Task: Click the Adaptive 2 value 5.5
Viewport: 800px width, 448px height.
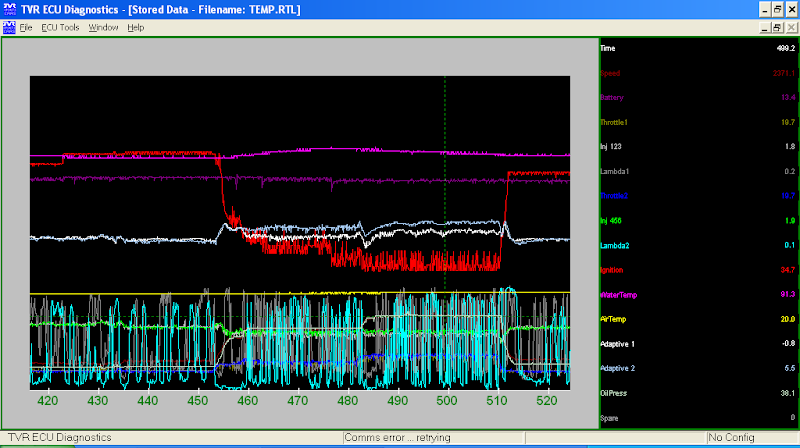Action: tap(790, 368)
